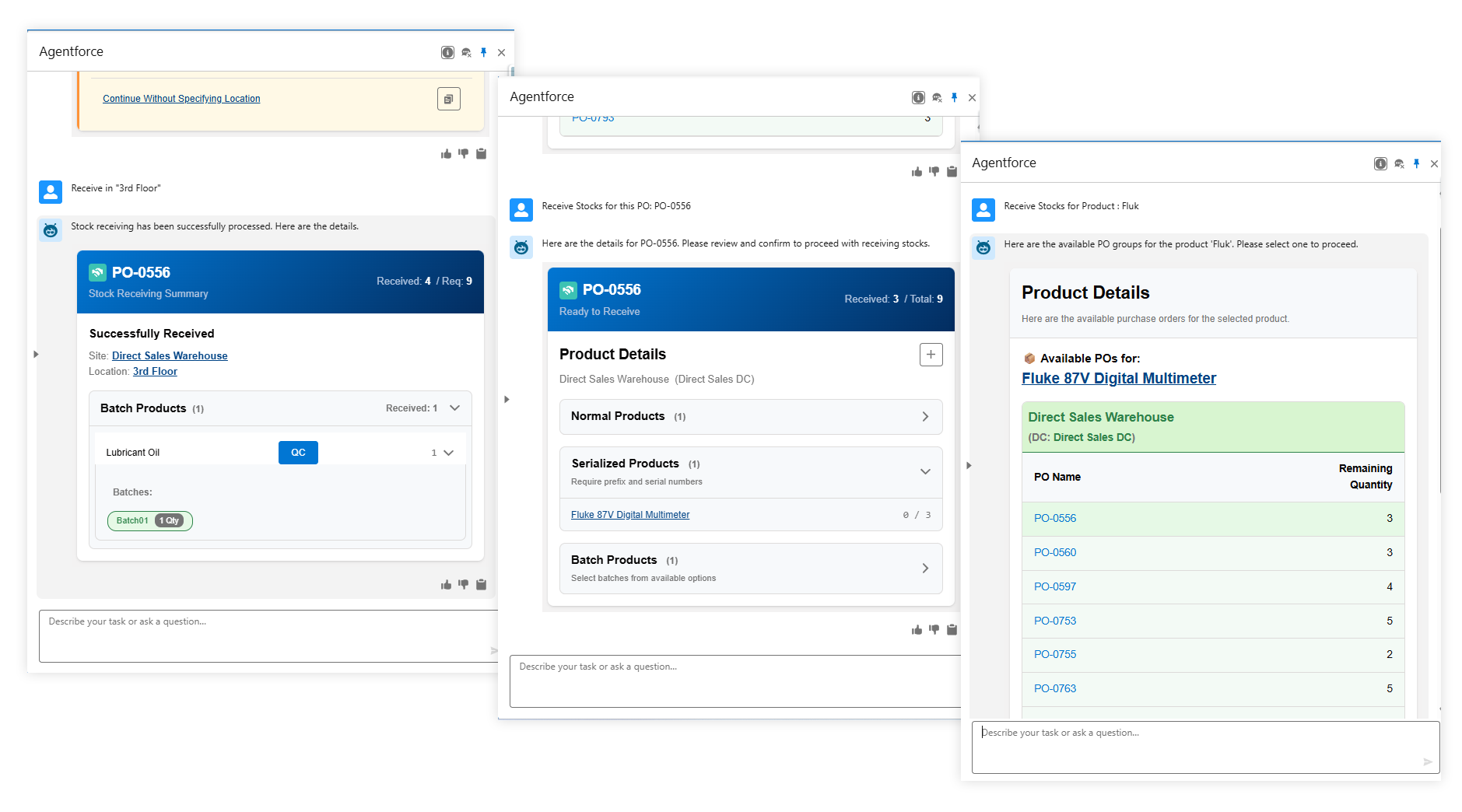Like the Ready to Receive PO-0556 response
Screen dimensions: 1462x812
coord(917,630)
